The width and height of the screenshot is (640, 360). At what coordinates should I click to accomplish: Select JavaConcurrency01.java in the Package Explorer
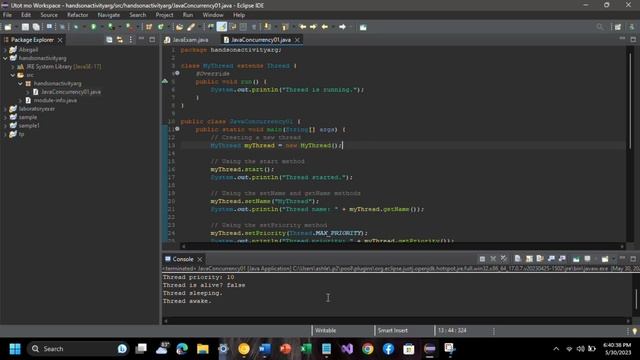[x=71, y=92]
